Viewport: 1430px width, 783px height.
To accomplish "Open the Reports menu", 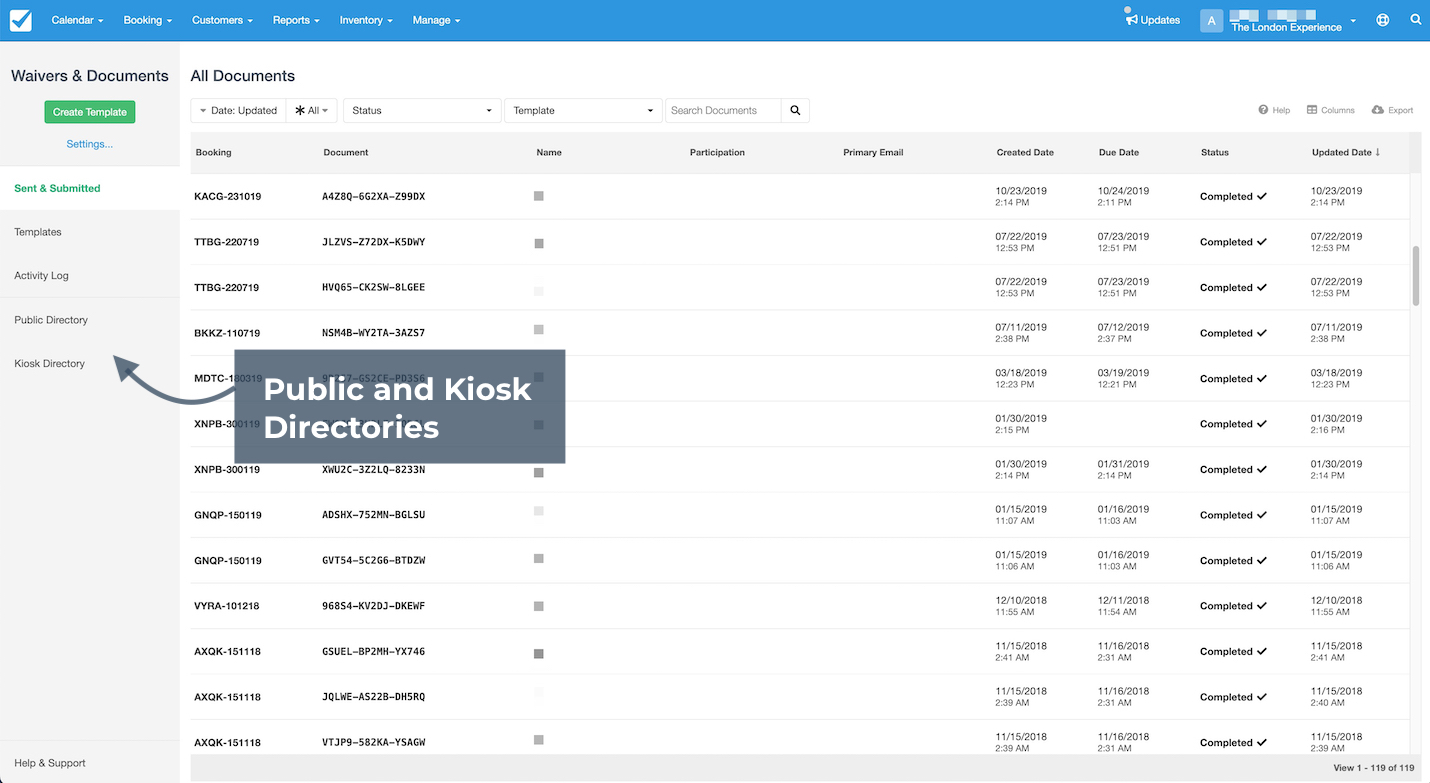I will point(296,20).
